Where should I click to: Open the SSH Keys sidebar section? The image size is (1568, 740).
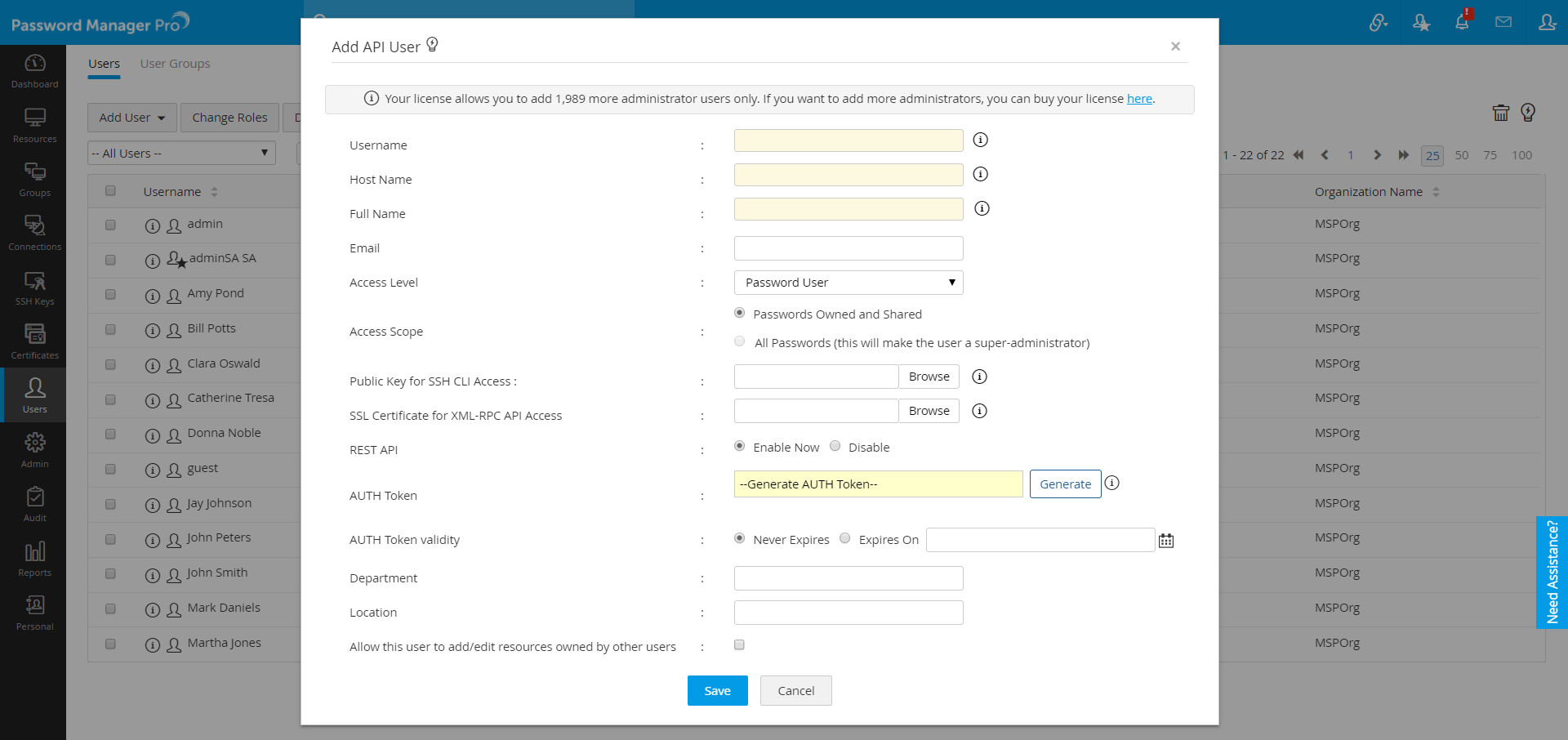click(34, 288)
